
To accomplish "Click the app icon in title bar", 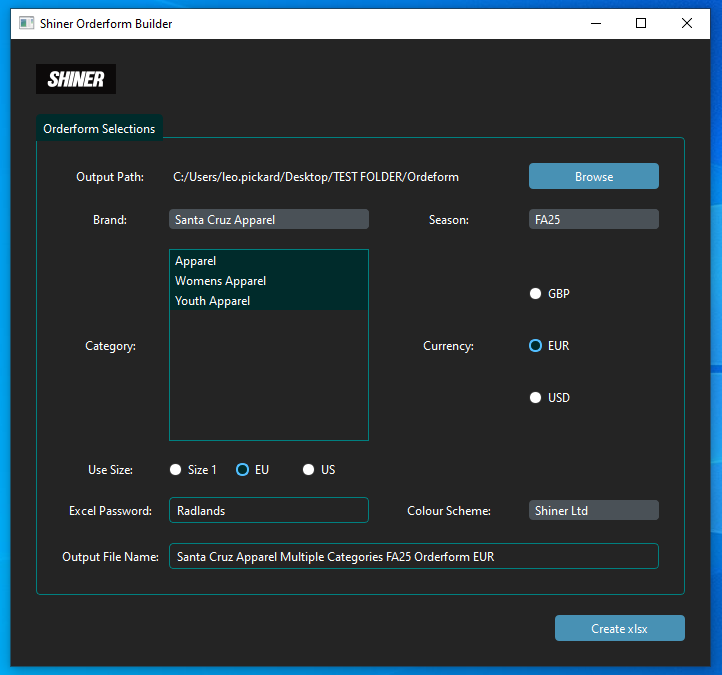I will tap(27, 23).
